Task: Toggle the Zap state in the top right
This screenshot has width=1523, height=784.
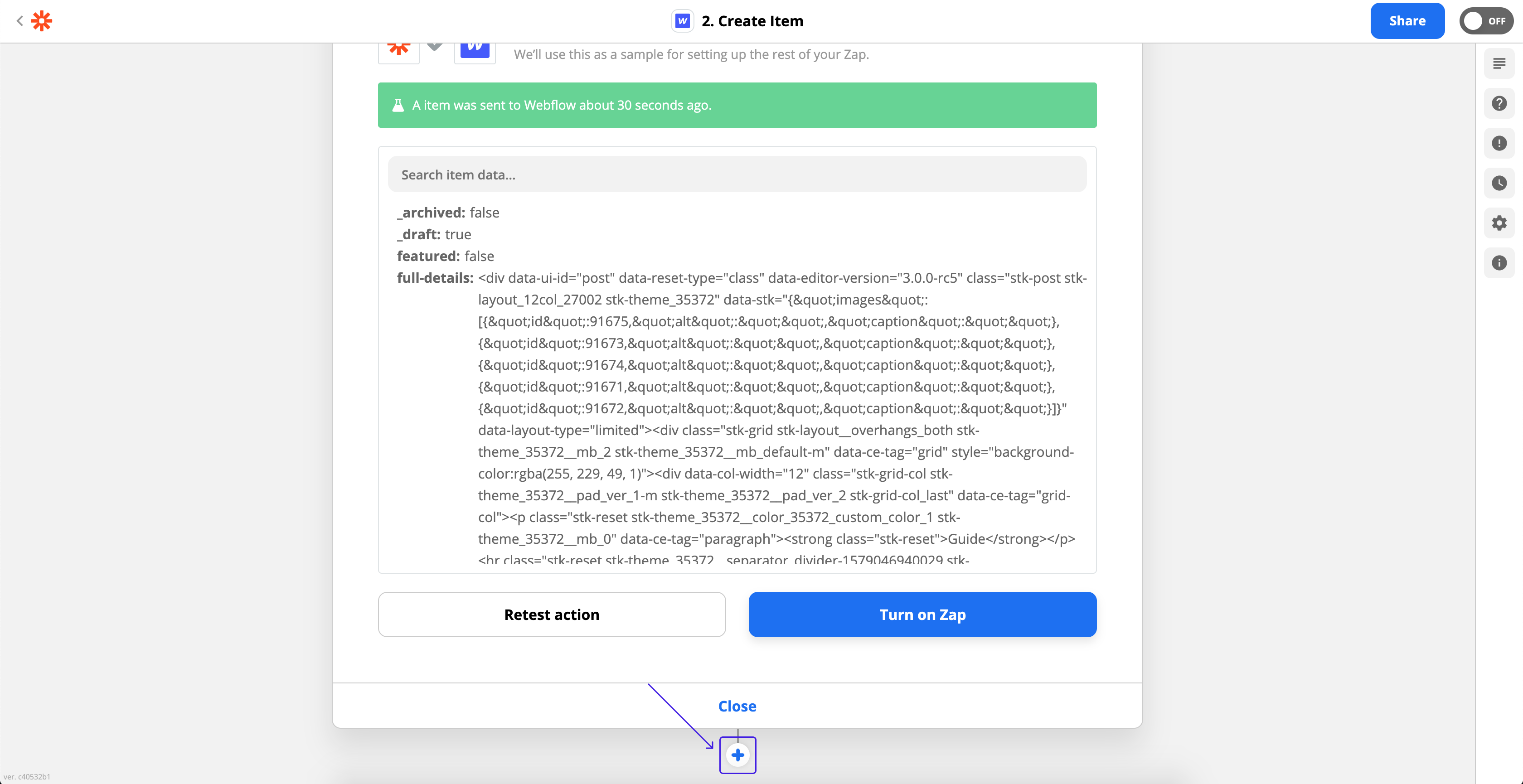Action: 1486,21
